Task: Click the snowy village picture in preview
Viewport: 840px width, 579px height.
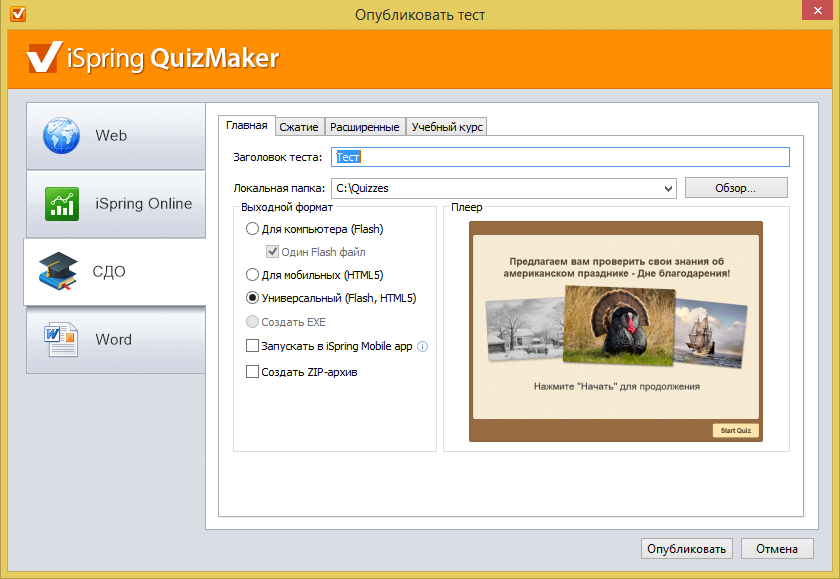Action: 526,329
